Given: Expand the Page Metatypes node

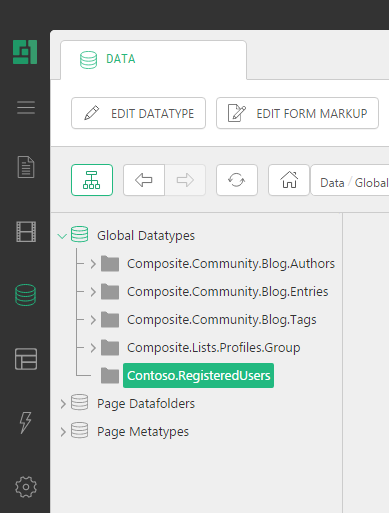Looking at the screenshot, I should 63,432.
